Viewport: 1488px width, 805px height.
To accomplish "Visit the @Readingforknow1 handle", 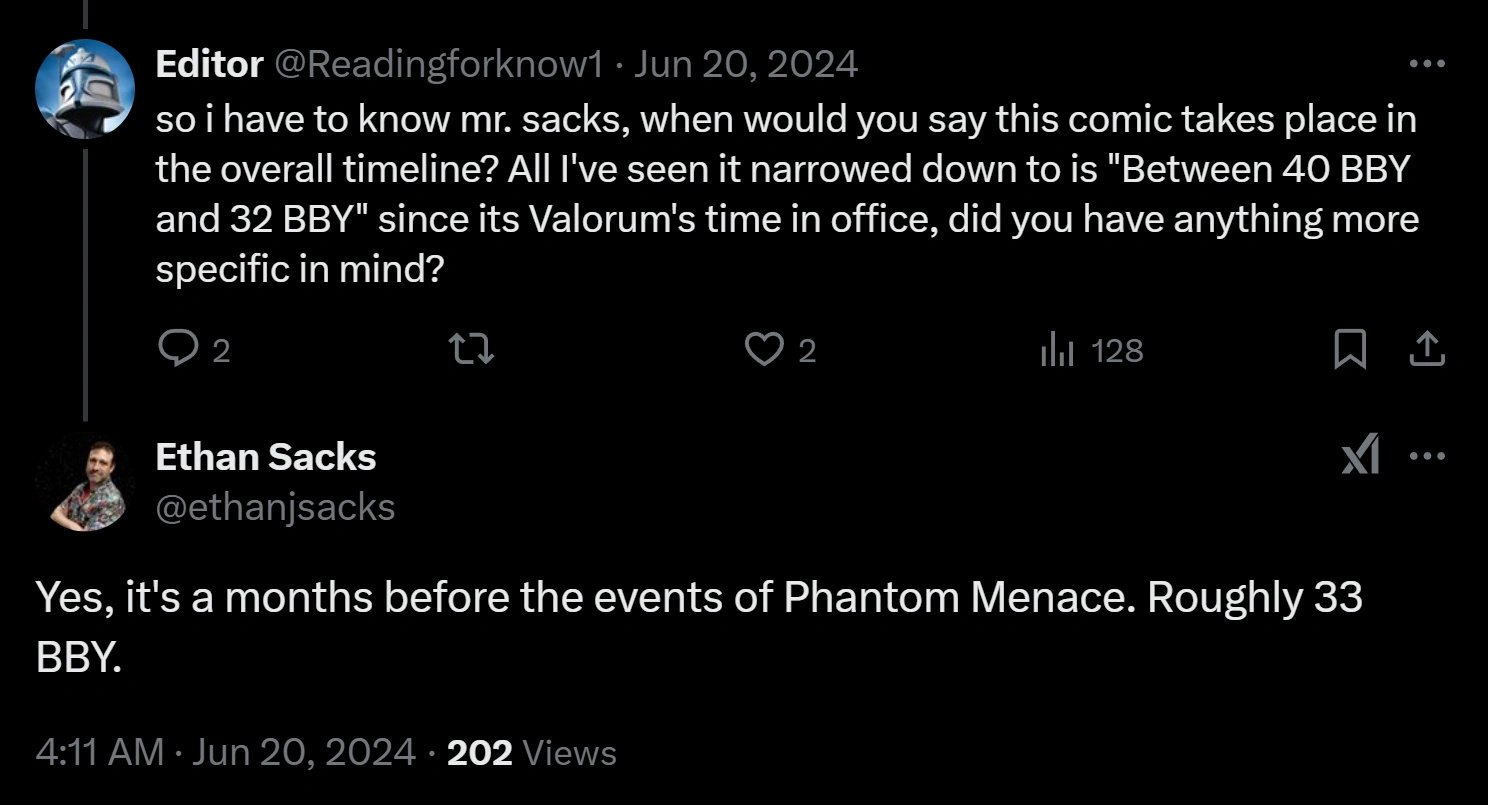I will (x=438, y=65).
